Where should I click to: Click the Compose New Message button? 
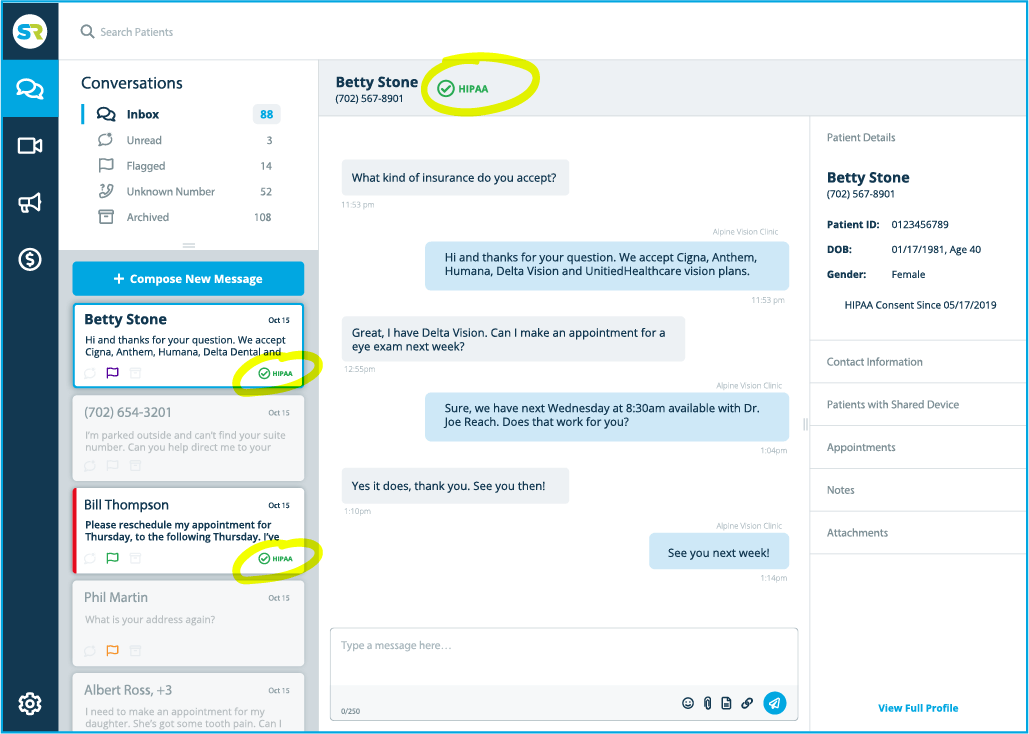(x=188, y=279)
